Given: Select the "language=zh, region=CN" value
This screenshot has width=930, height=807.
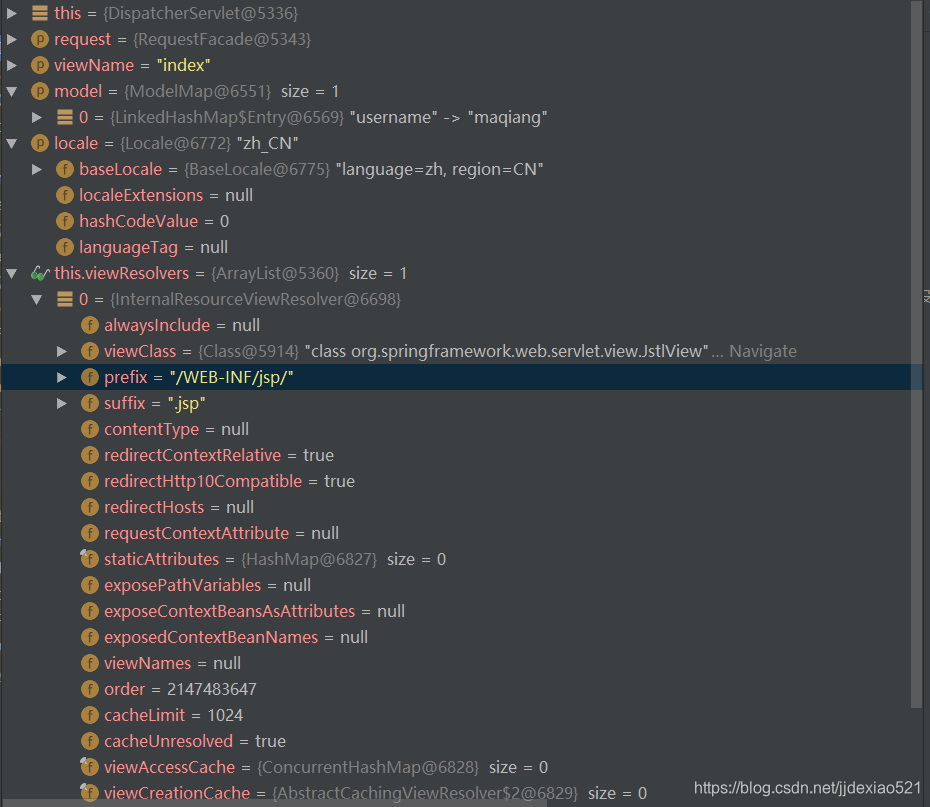Looking at the screenshot, I should tap(439, 170).
